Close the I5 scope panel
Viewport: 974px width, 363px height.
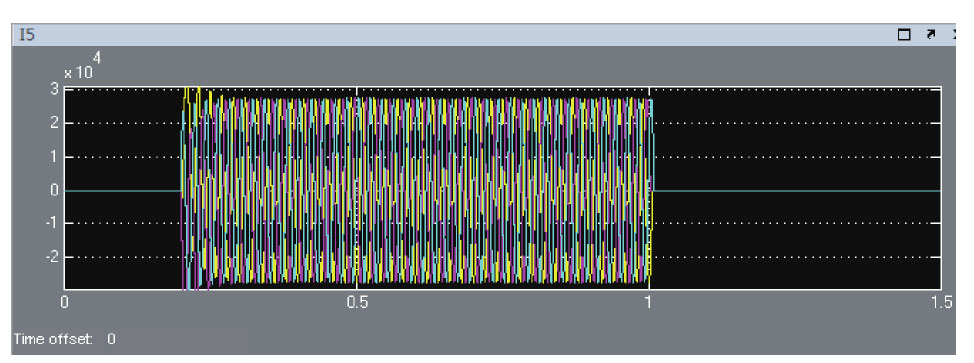coord(954,35)
